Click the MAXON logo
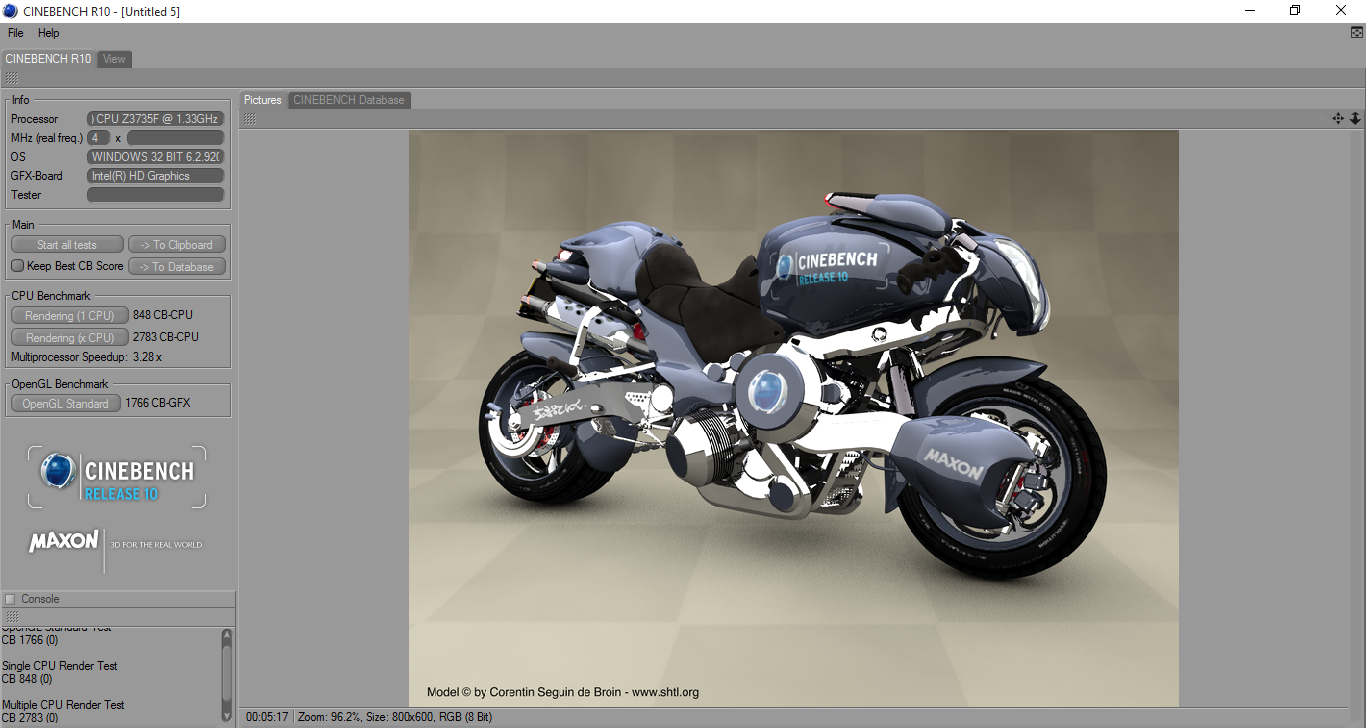Screen dimensions: 1366x728 (64, 542)
